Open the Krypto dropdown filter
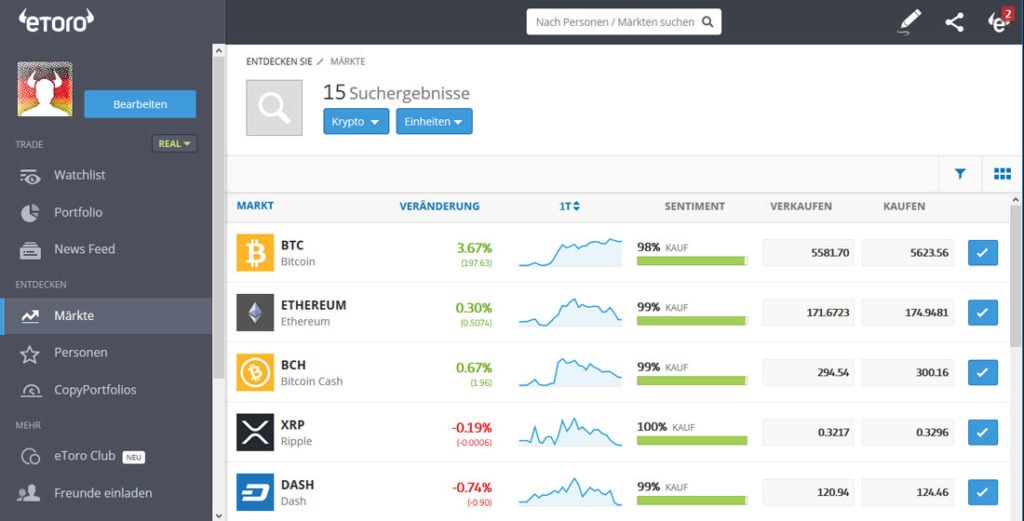 click(355, 122)
